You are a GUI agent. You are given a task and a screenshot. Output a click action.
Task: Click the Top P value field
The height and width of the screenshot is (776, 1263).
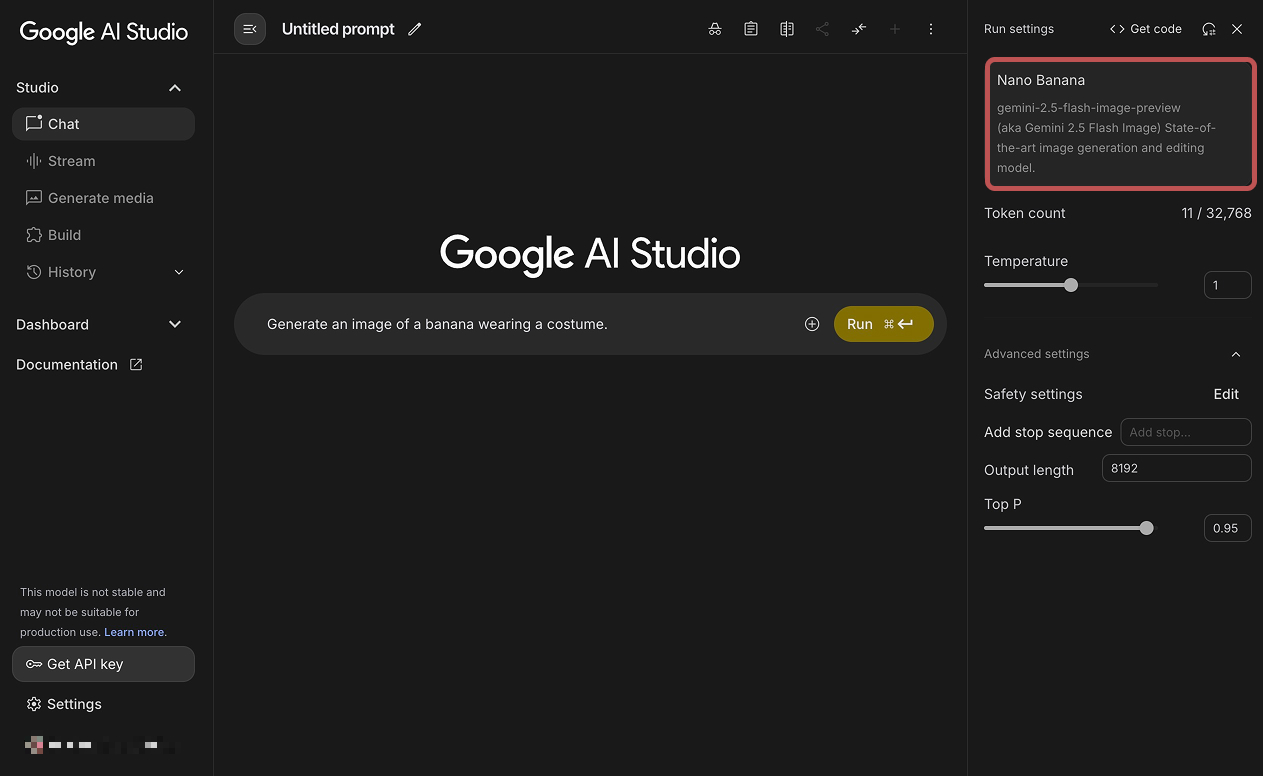(x=1228, y=528)
